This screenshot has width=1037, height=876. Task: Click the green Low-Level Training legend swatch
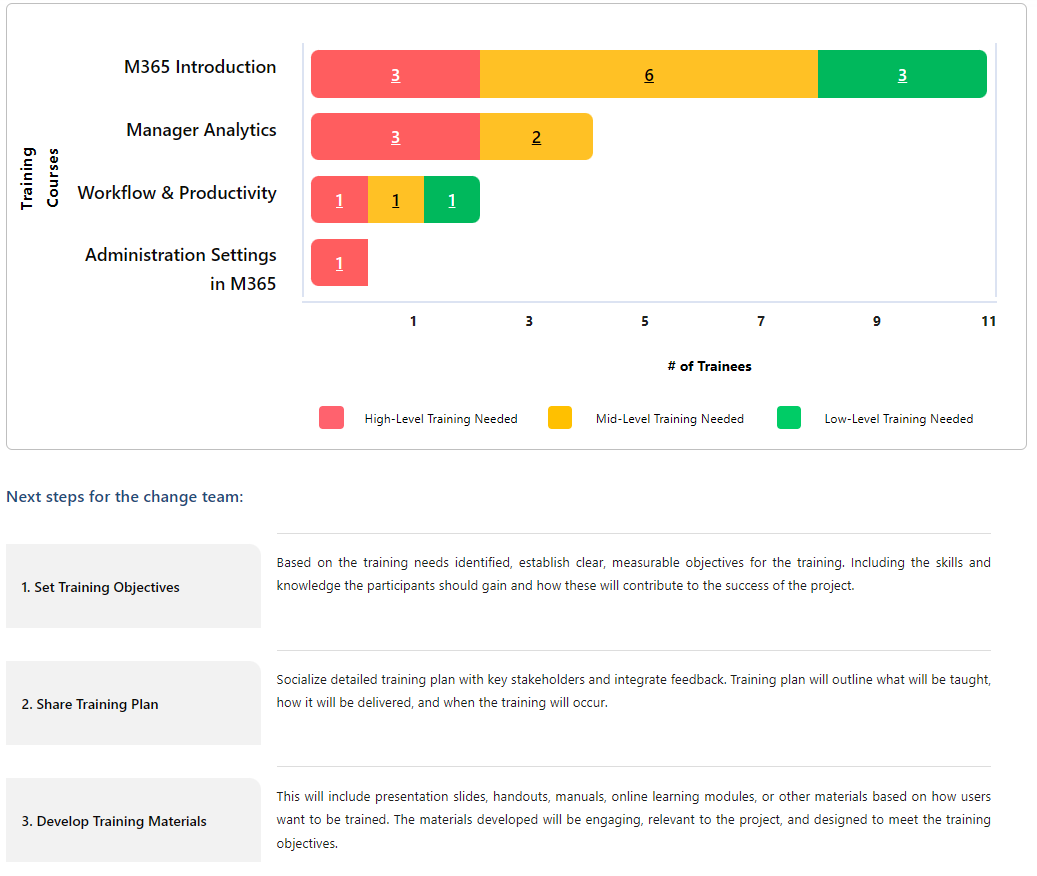[x=788, y=418]
